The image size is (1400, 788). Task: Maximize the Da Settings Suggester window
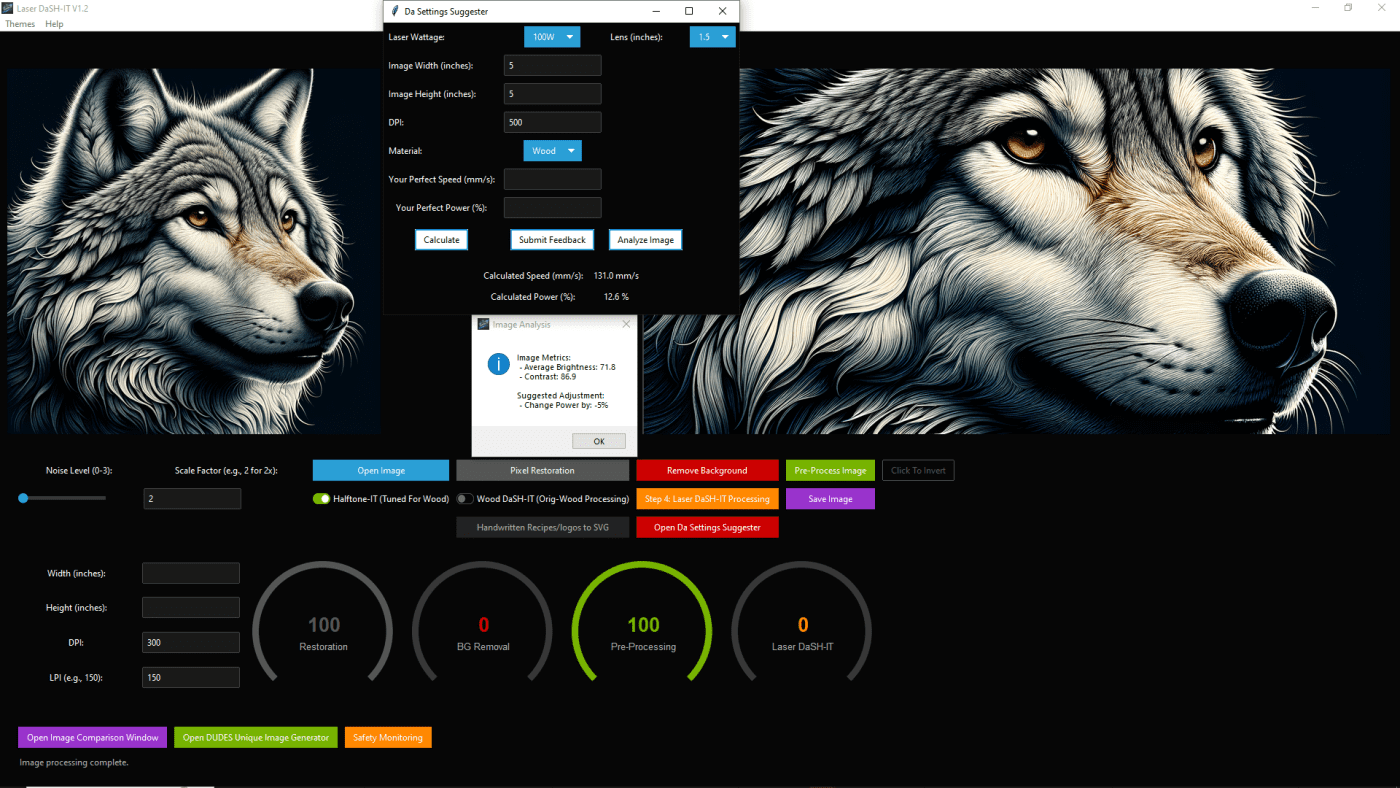point(689,11)
